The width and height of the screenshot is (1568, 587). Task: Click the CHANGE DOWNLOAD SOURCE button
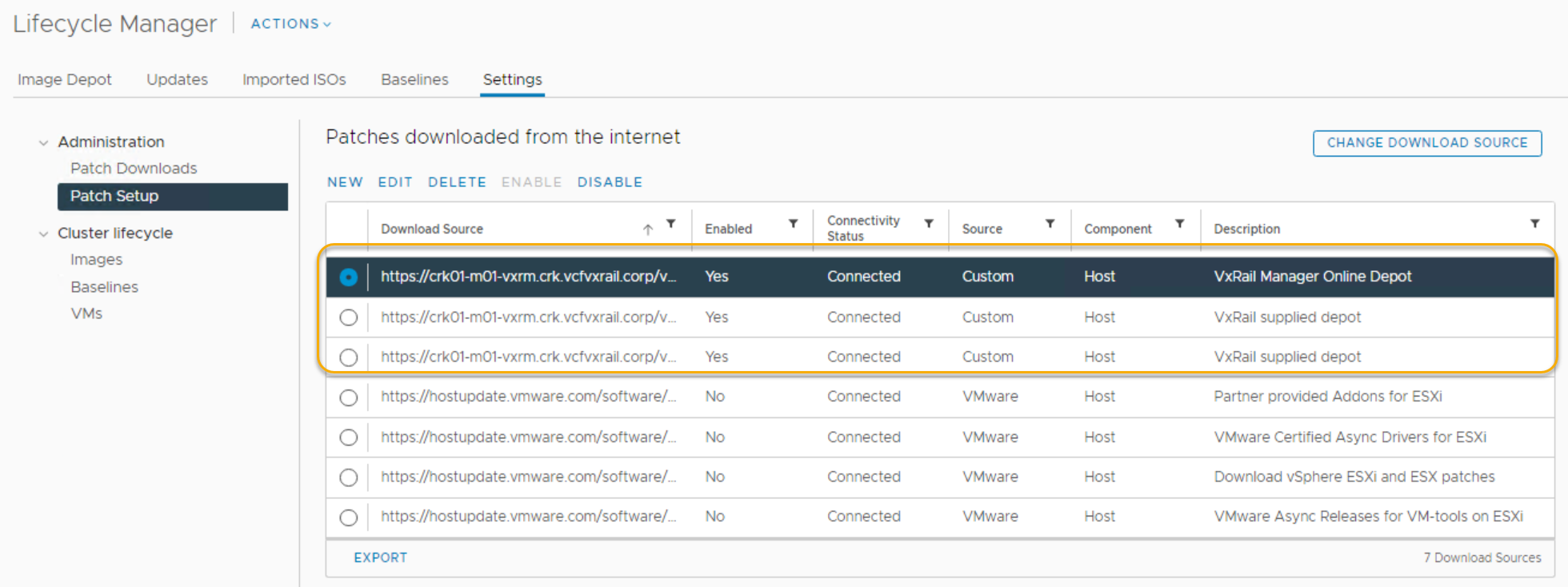pyautogui.click(x=1426, y=143)
